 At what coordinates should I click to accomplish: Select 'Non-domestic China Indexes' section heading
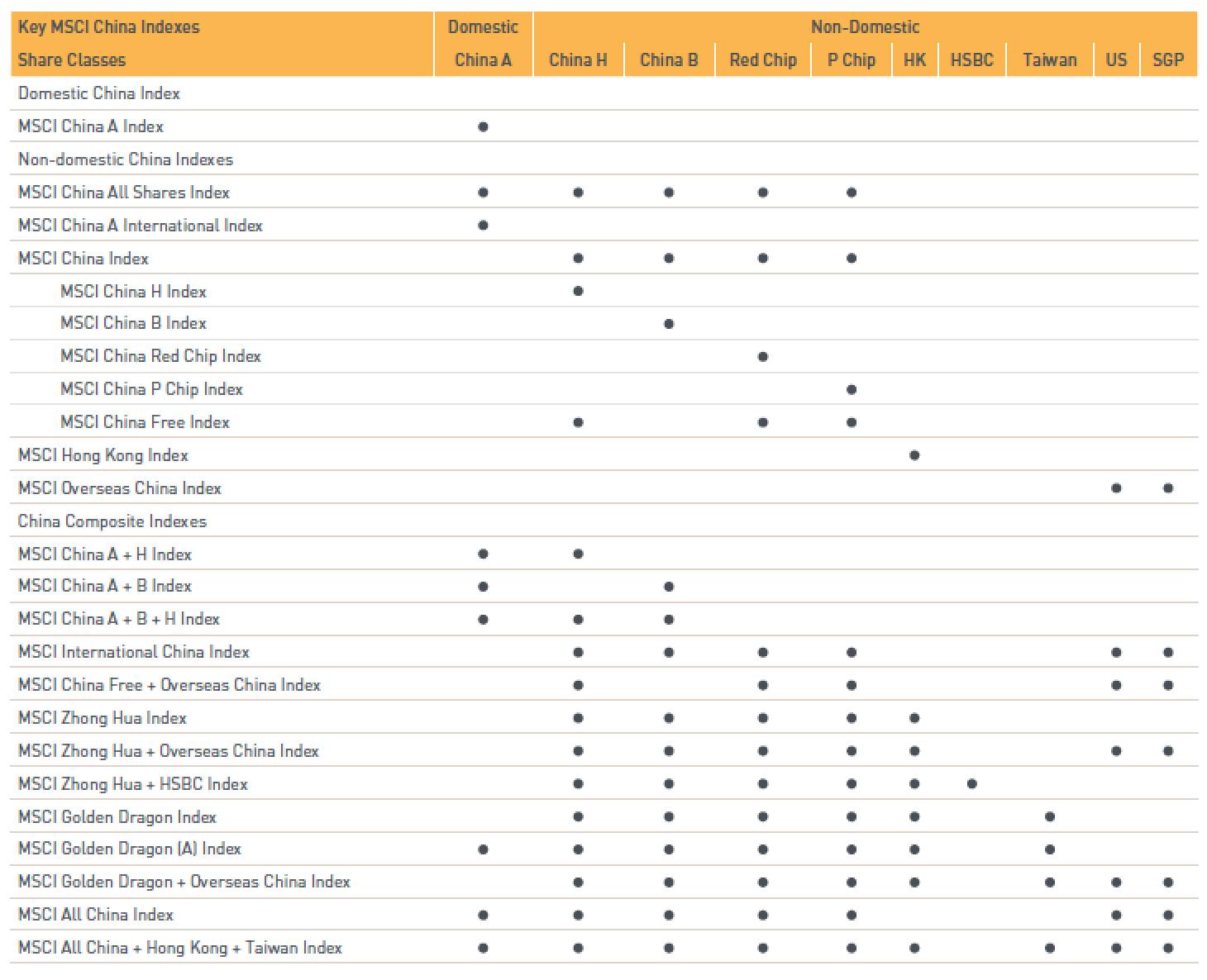tap(126, 159)
